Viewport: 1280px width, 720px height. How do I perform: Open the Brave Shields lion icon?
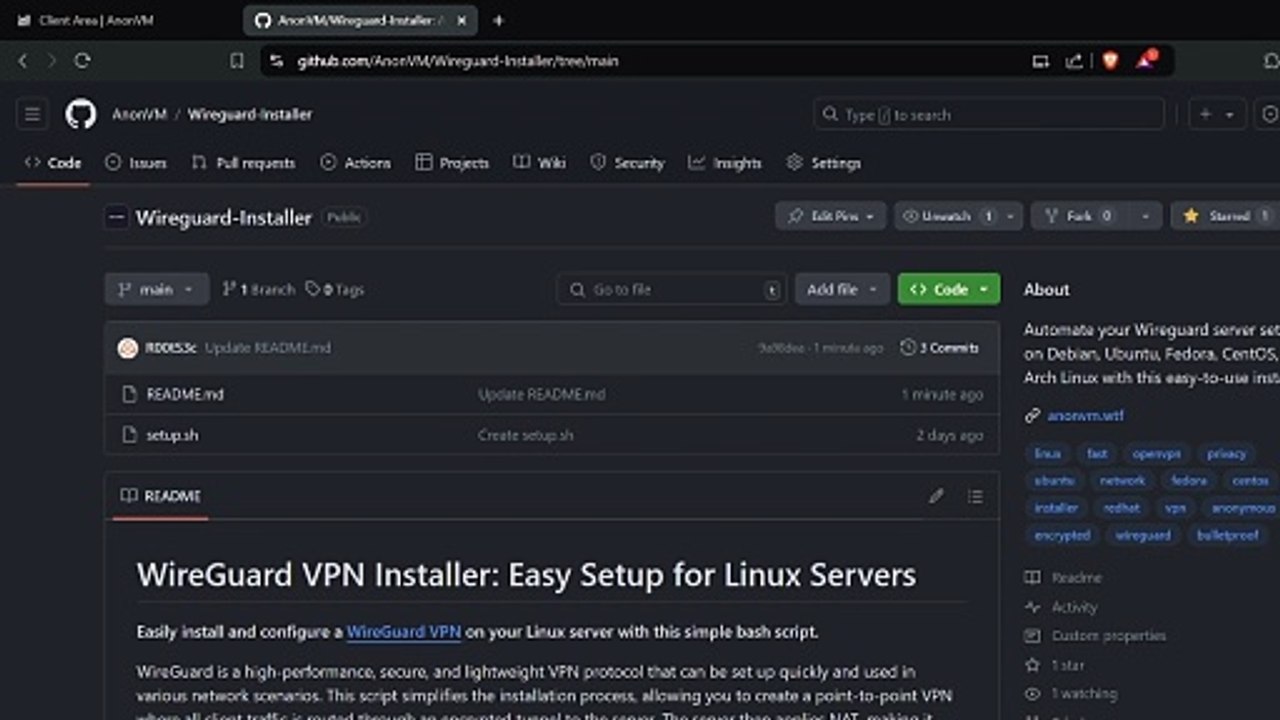tap(1110, 61)
